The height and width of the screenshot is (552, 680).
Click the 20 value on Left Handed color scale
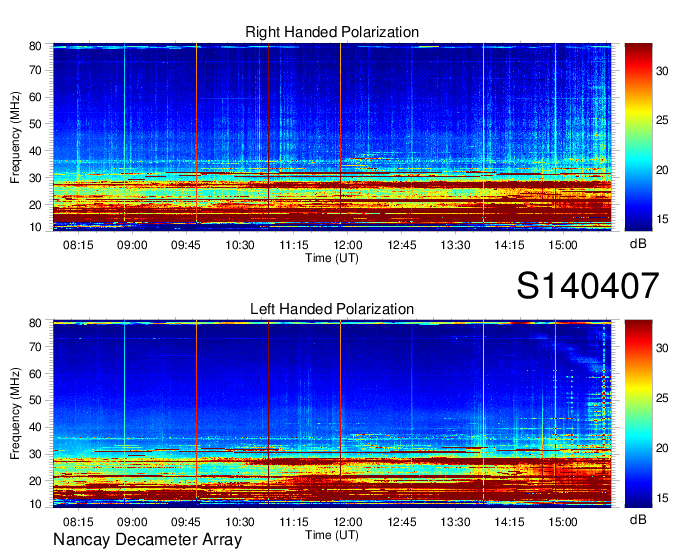[x=662, y=447]
